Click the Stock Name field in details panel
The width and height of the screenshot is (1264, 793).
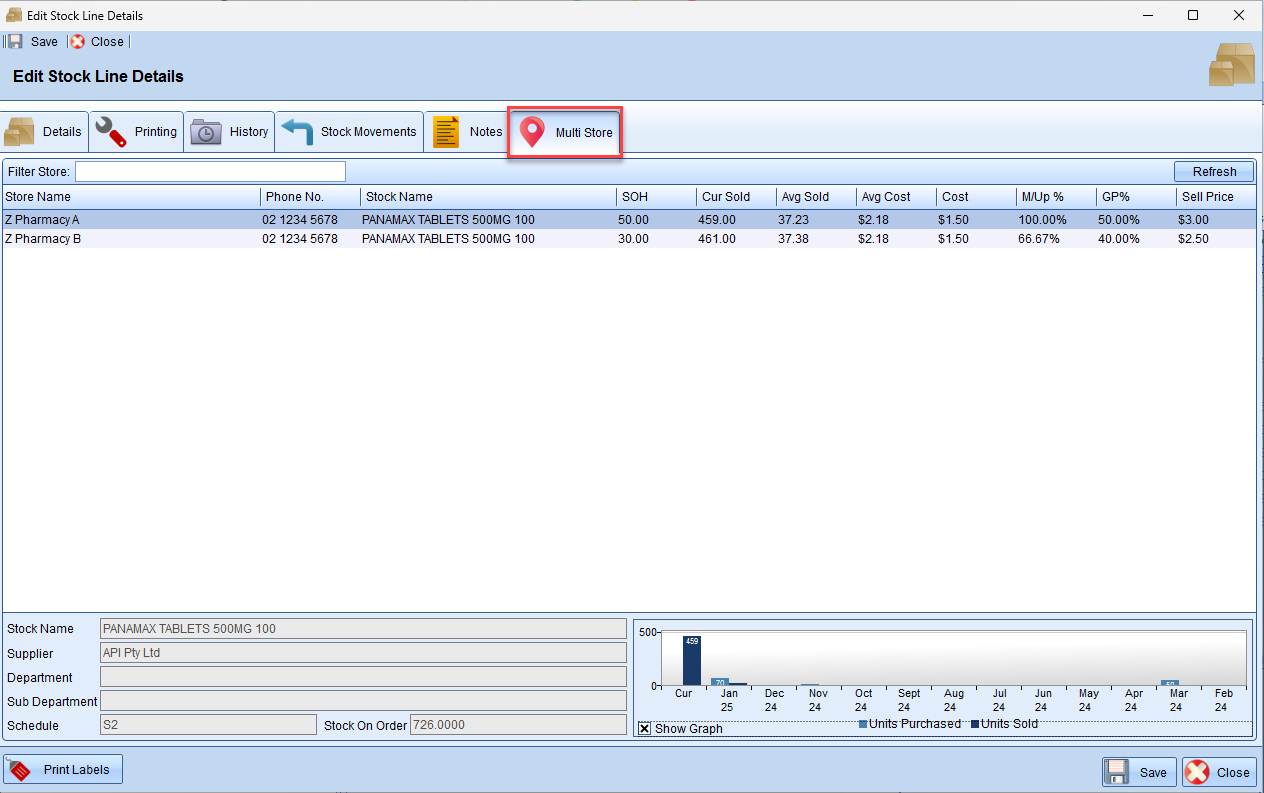(364, 629)
